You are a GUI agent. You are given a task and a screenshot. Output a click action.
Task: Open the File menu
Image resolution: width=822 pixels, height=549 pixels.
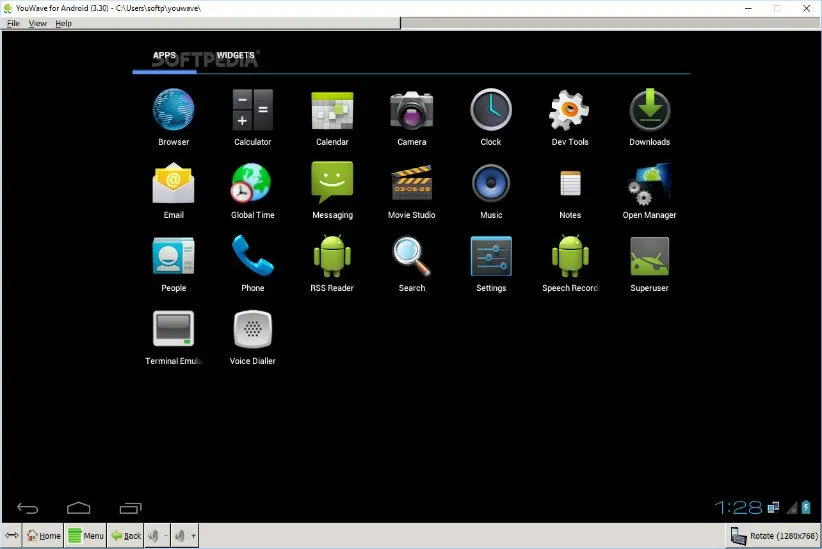coord(13,23)
